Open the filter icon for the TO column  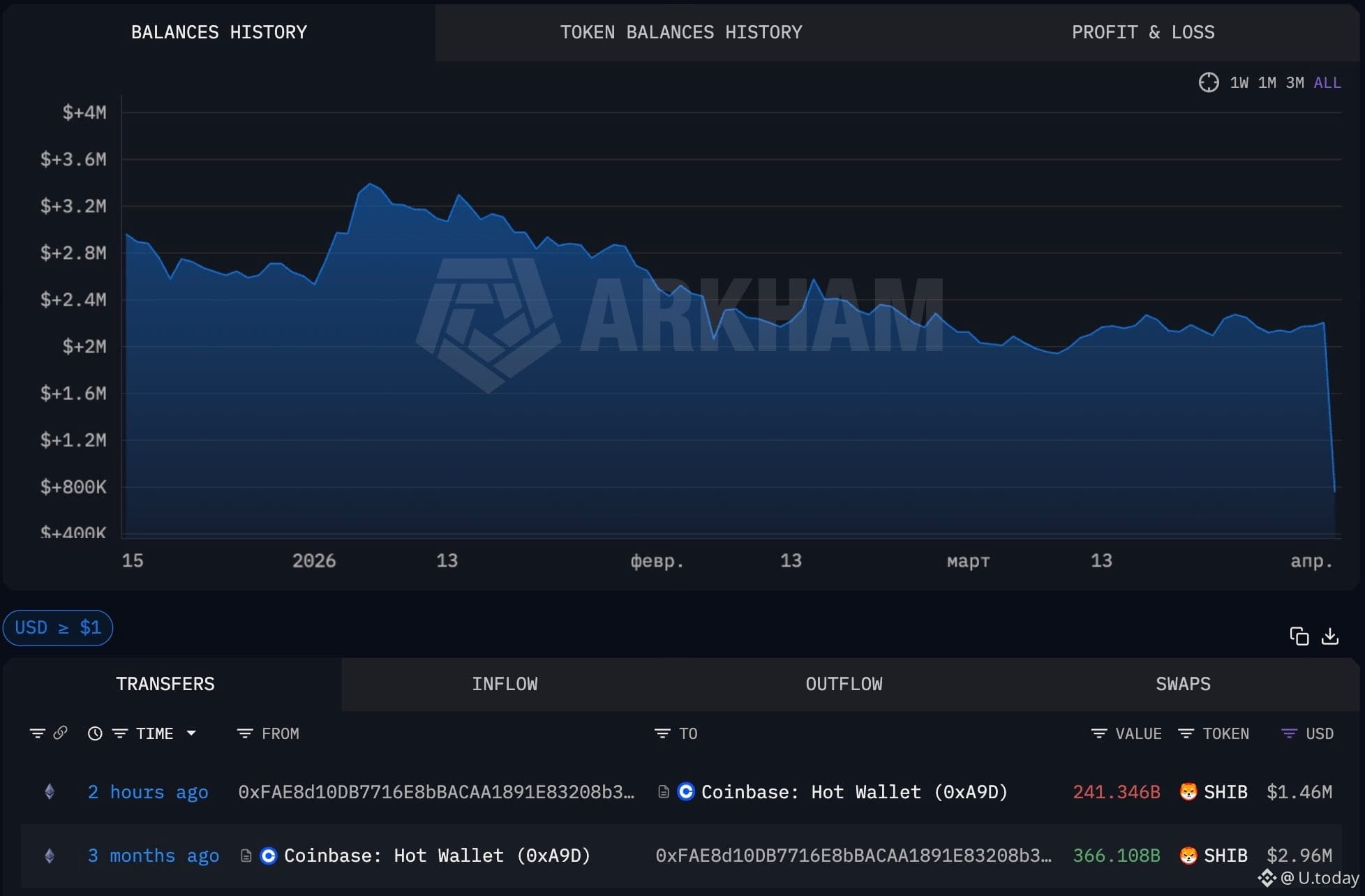[x=662, y=733]
